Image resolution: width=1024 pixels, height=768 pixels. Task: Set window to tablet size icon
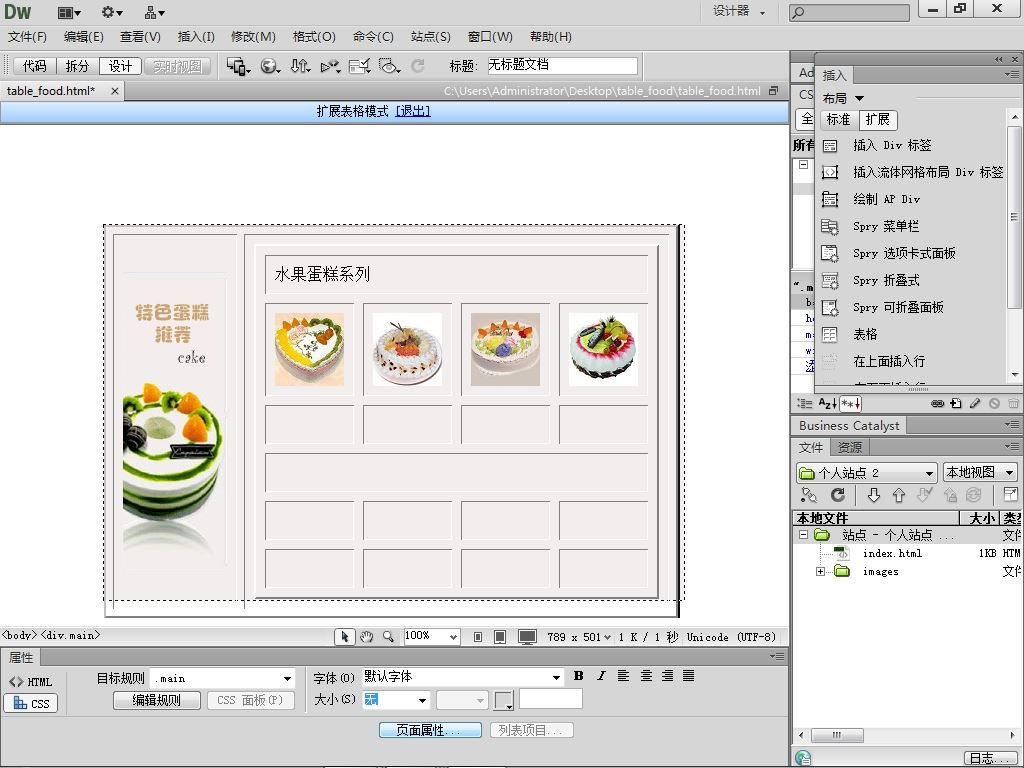(500, 637)
